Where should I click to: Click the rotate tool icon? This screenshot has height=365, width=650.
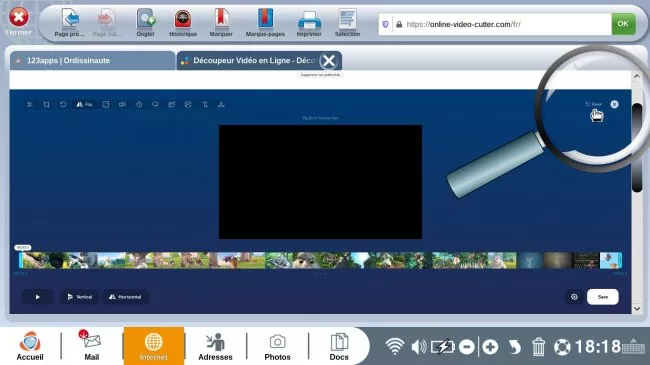(x=63, y=105)
